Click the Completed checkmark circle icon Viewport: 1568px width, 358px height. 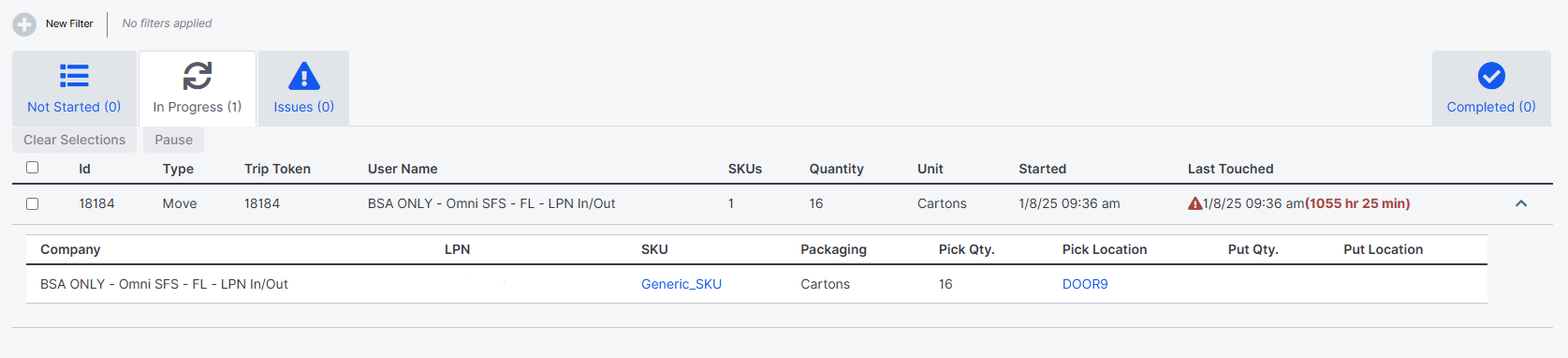pyautogui.click(x=1491, y=76)
